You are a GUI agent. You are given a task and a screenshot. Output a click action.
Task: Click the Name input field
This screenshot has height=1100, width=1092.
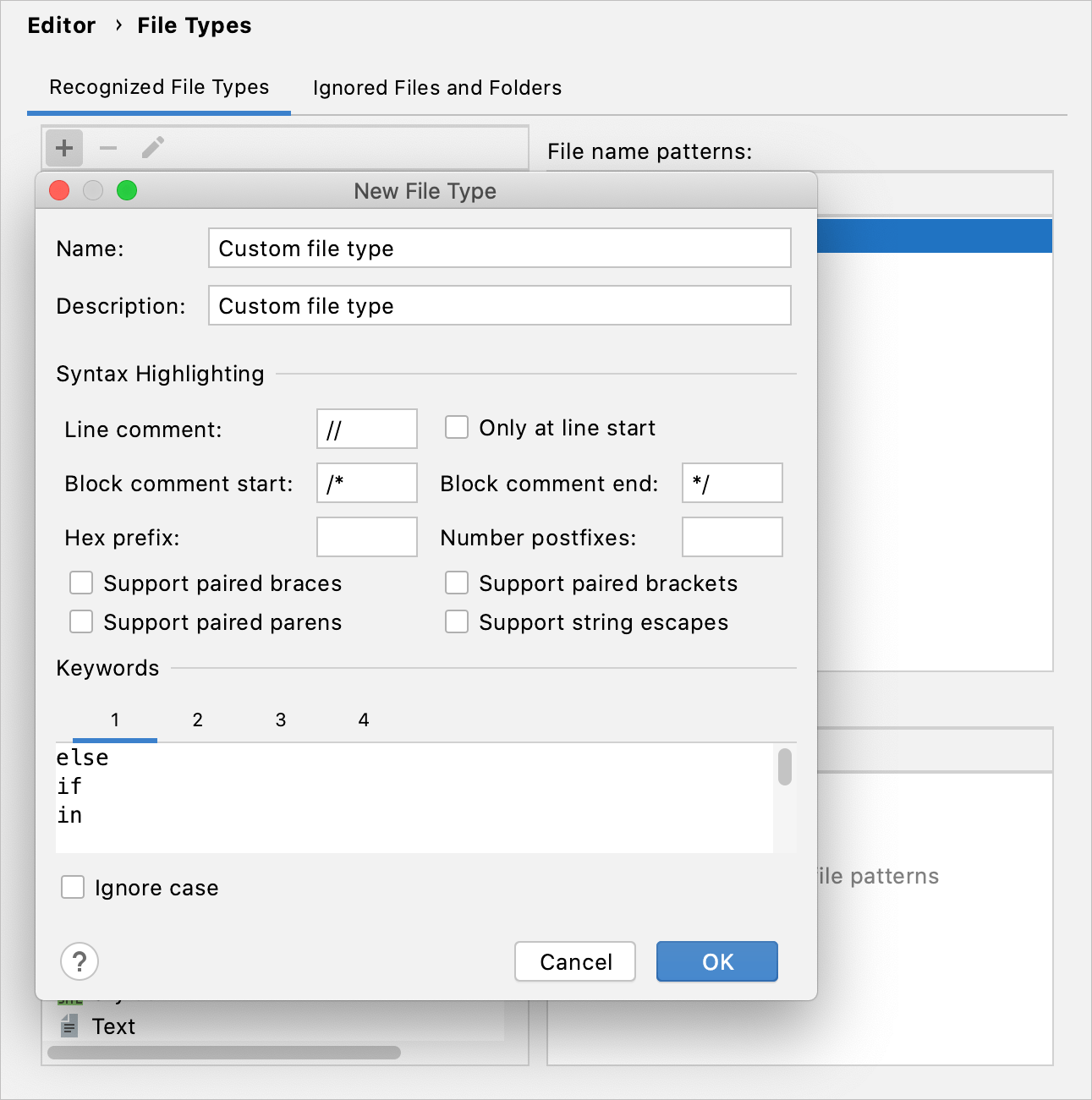(x=499, y=248)
